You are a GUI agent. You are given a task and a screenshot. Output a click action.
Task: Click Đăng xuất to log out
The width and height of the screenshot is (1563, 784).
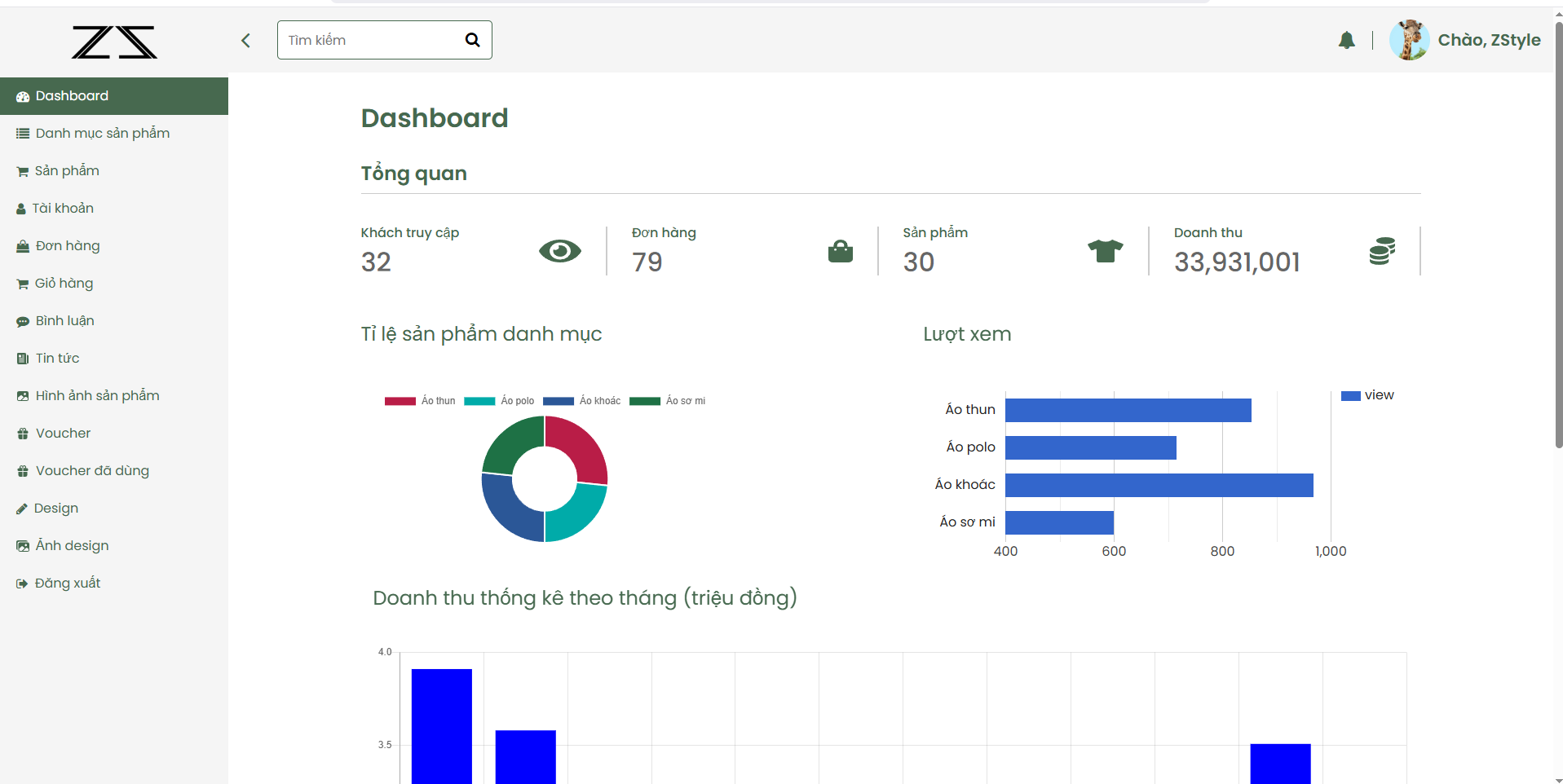coord(68,584)
